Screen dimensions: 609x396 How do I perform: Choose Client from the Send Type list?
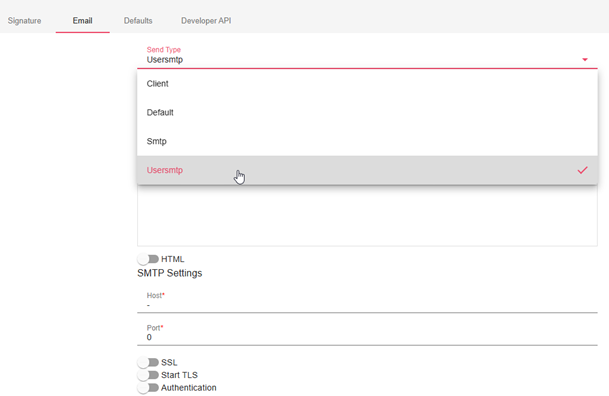point(367,83)
